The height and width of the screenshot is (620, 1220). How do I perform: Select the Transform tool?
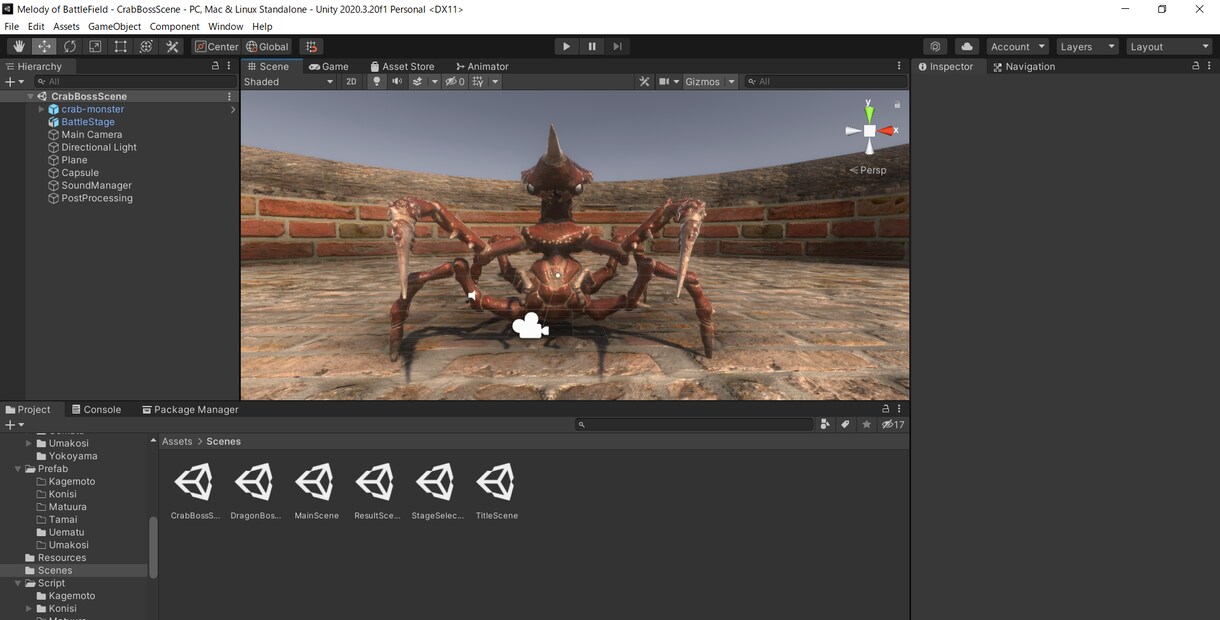[x=146, y=46]
